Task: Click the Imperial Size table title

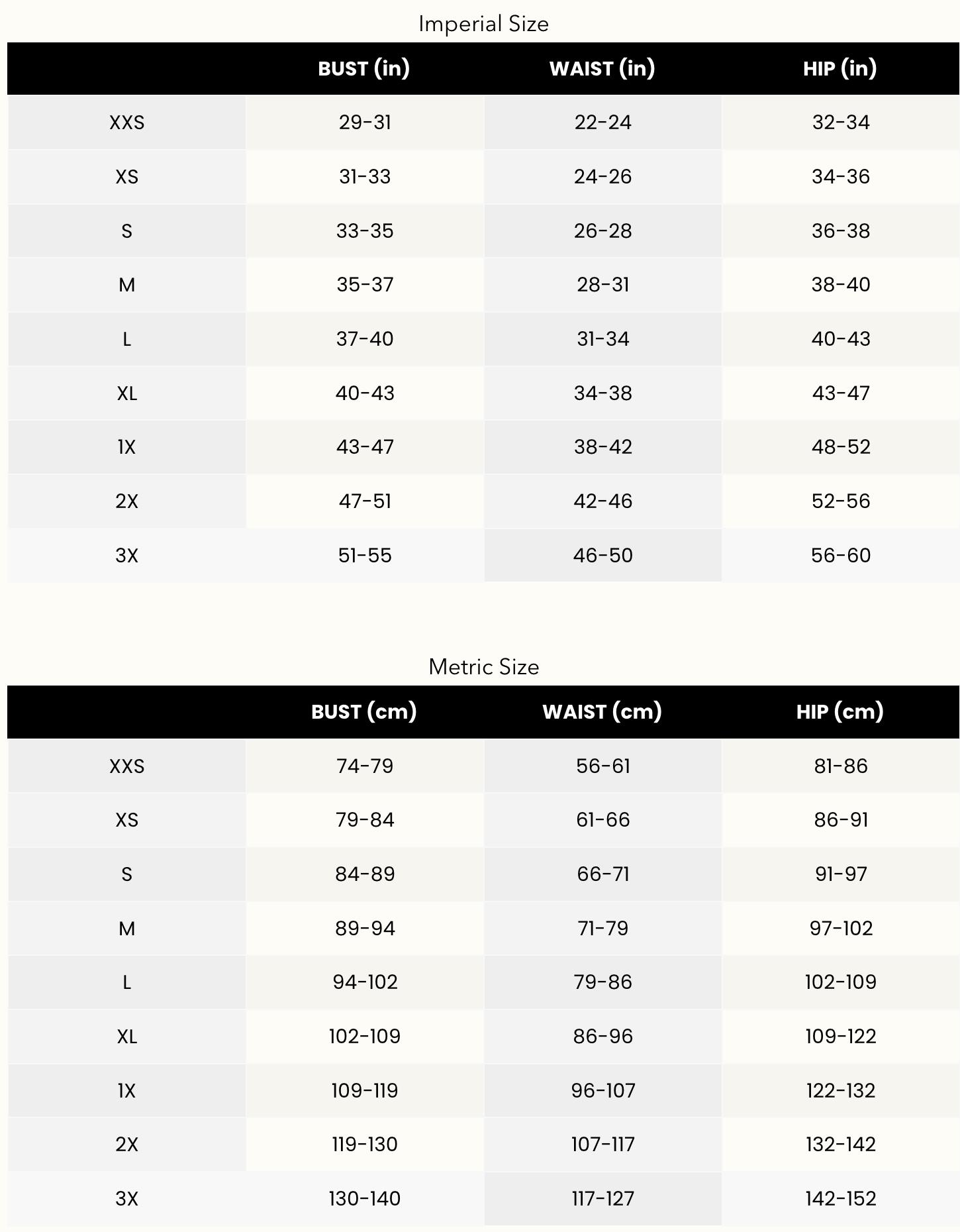Action: (483, 24)
